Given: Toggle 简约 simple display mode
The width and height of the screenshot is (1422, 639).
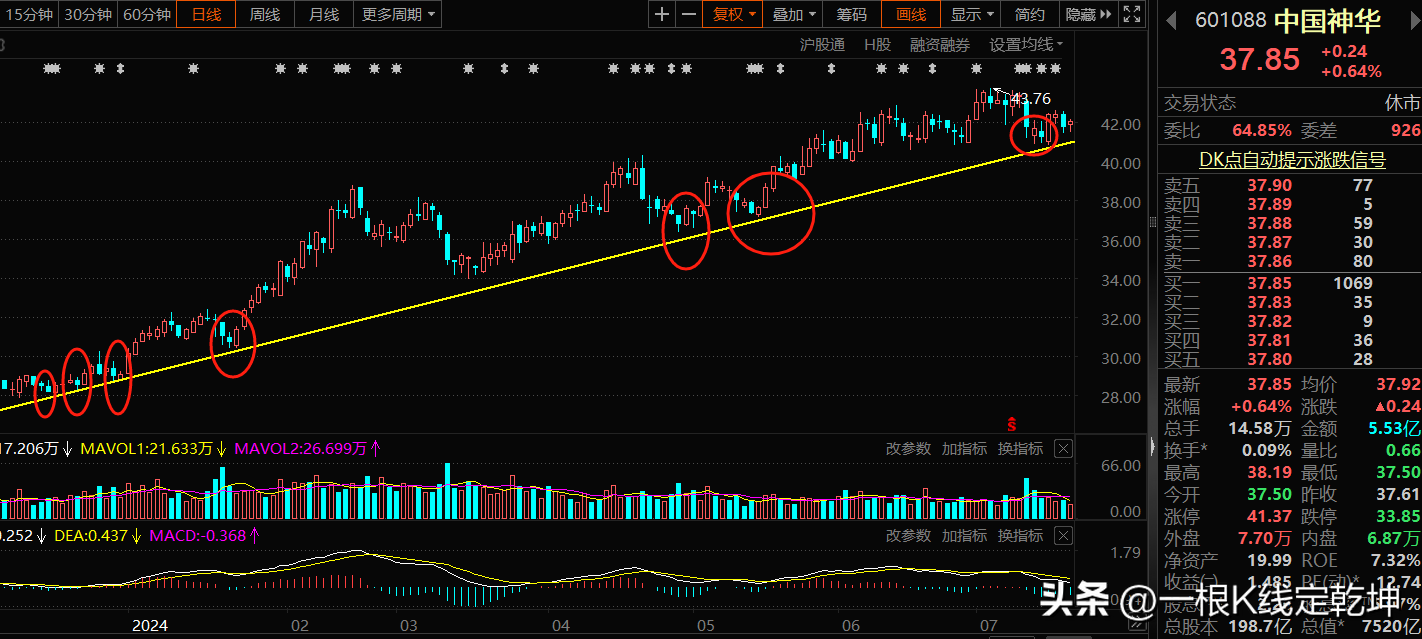Looking at the screenshot, I should (x=1029, y=14).
